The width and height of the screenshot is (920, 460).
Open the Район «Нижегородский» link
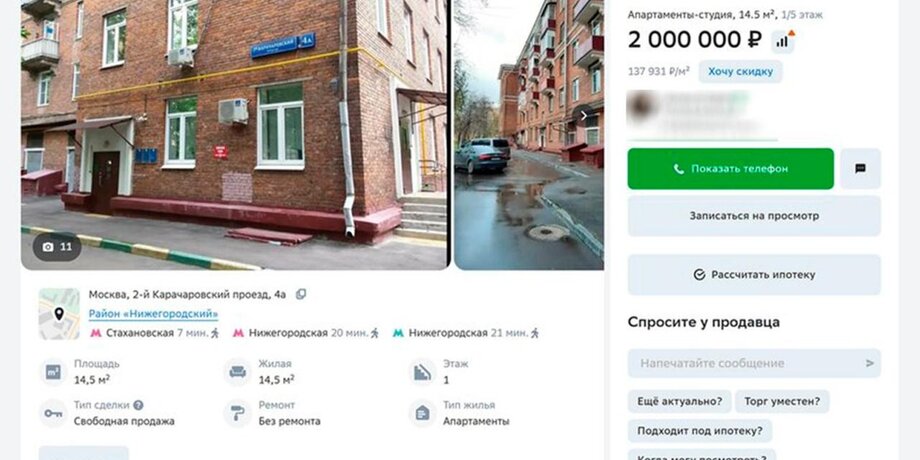pyautogui.click(x=153, y=314)
